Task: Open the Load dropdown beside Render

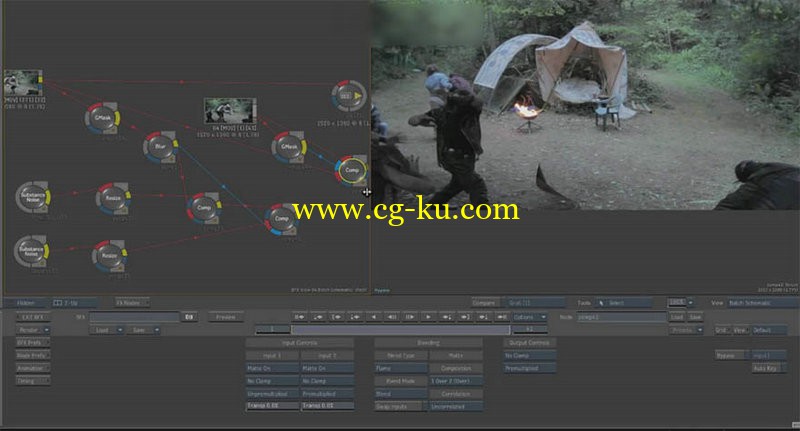Action: click(x=107, y=330)
